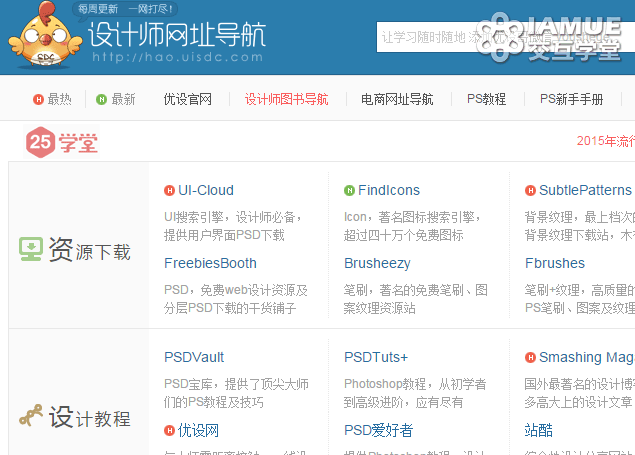Open the Brusheezy link
Screen dimensions: 635x455
click(x=377, y=264)
